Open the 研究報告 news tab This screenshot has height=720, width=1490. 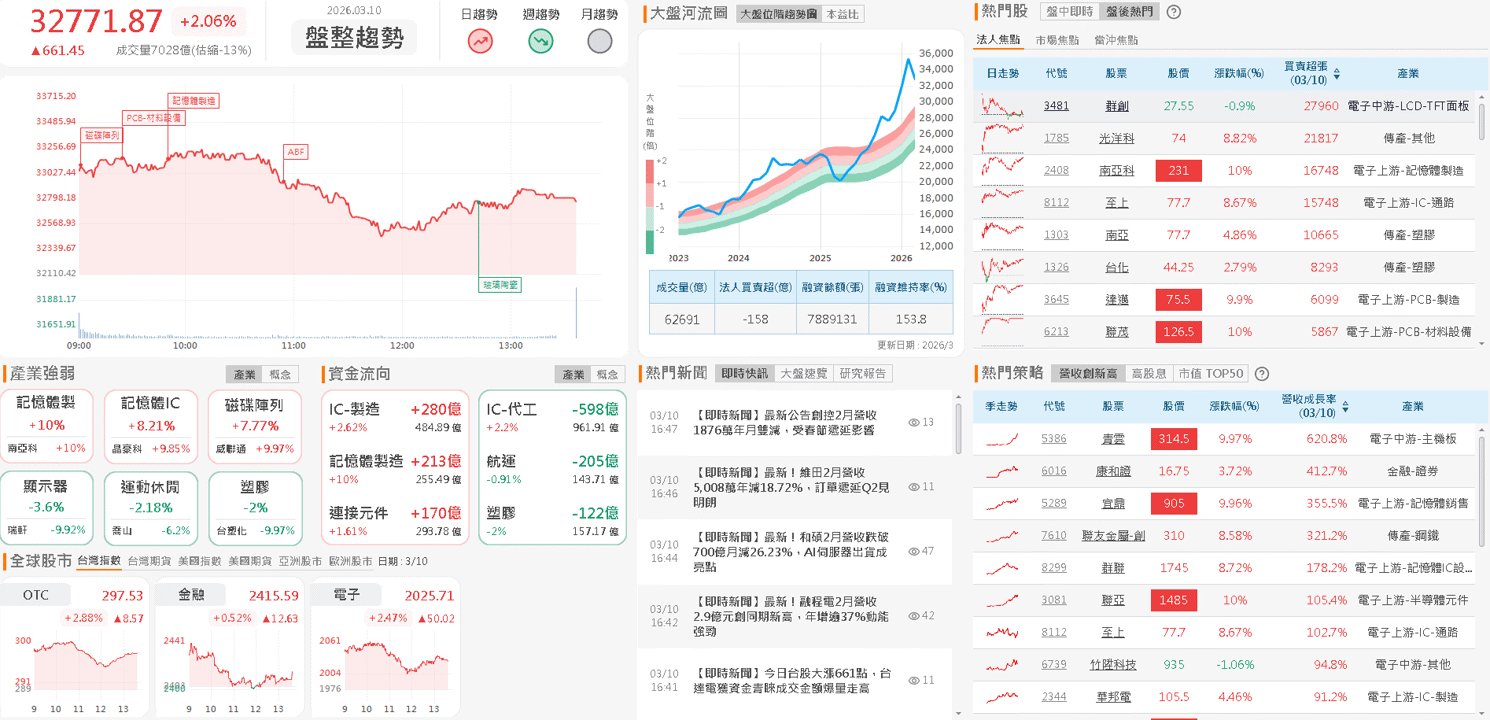click(862, 373)
